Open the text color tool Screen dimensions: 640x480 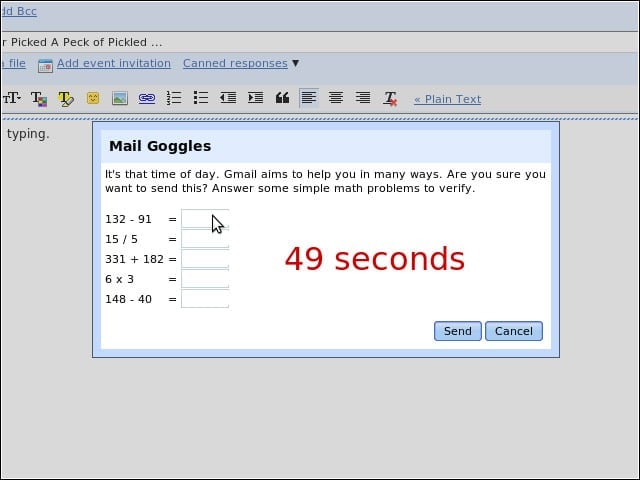(x=39, y=98)
